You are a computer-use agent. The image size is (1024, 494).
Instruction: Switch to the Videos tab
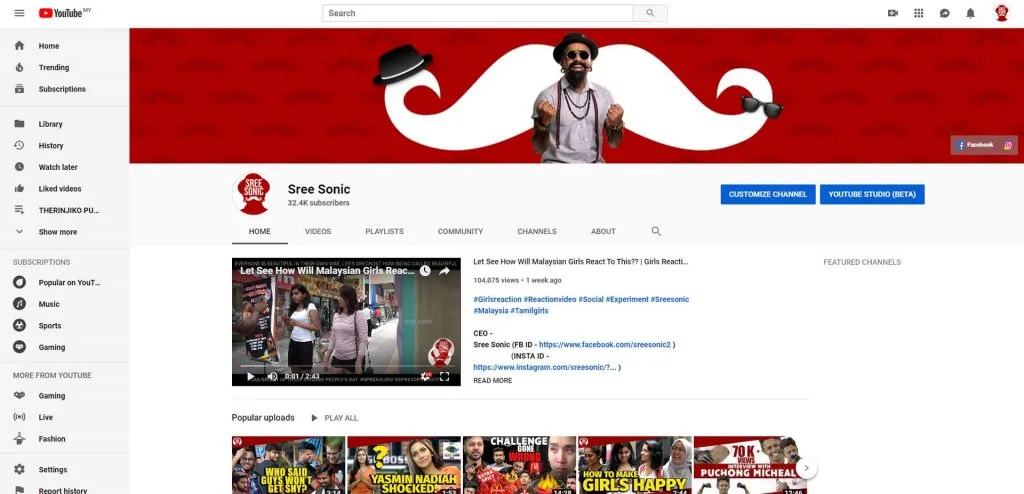(318, 231)
